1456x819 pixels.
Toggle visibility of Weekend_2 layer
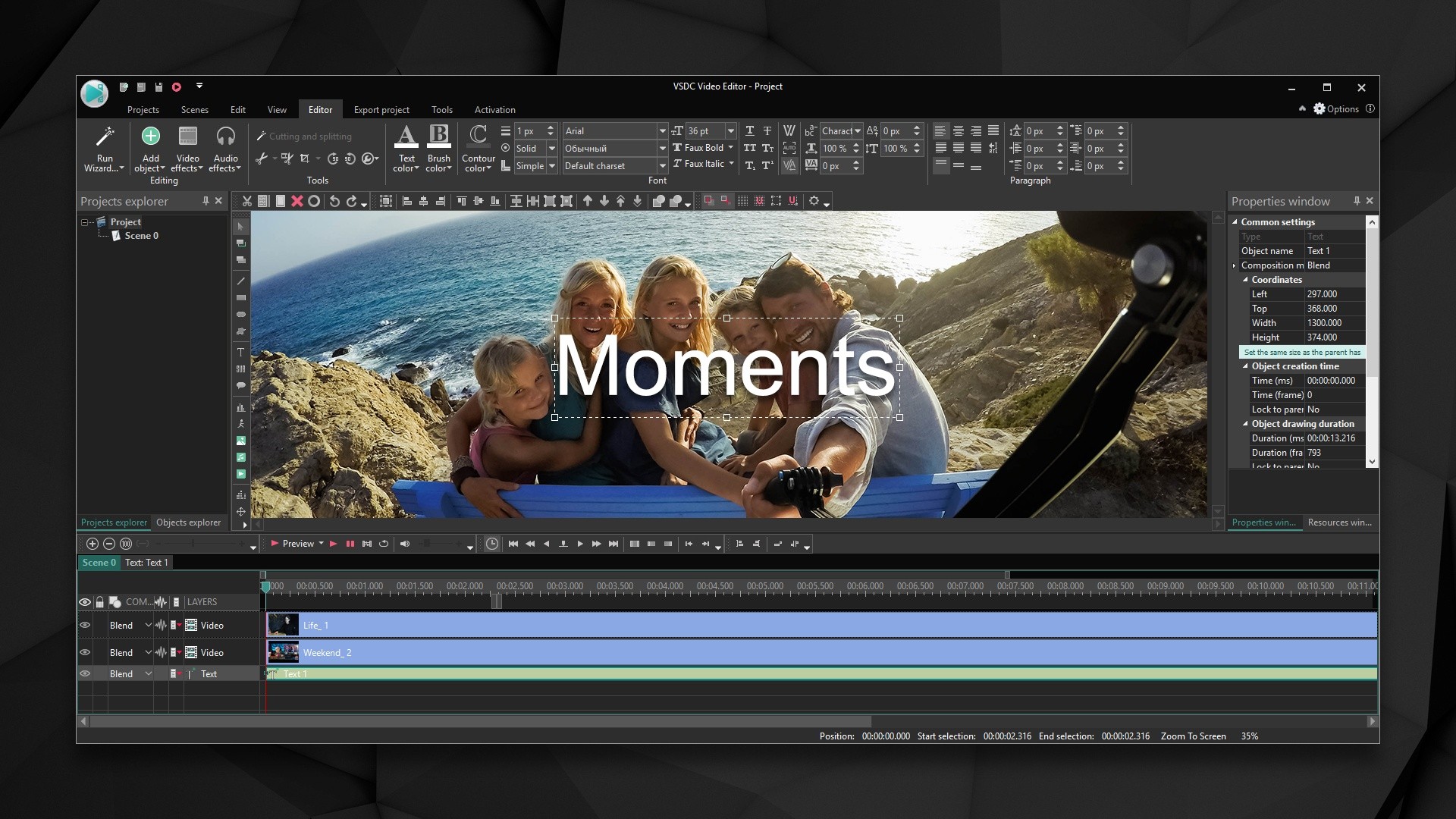[85, 653]
